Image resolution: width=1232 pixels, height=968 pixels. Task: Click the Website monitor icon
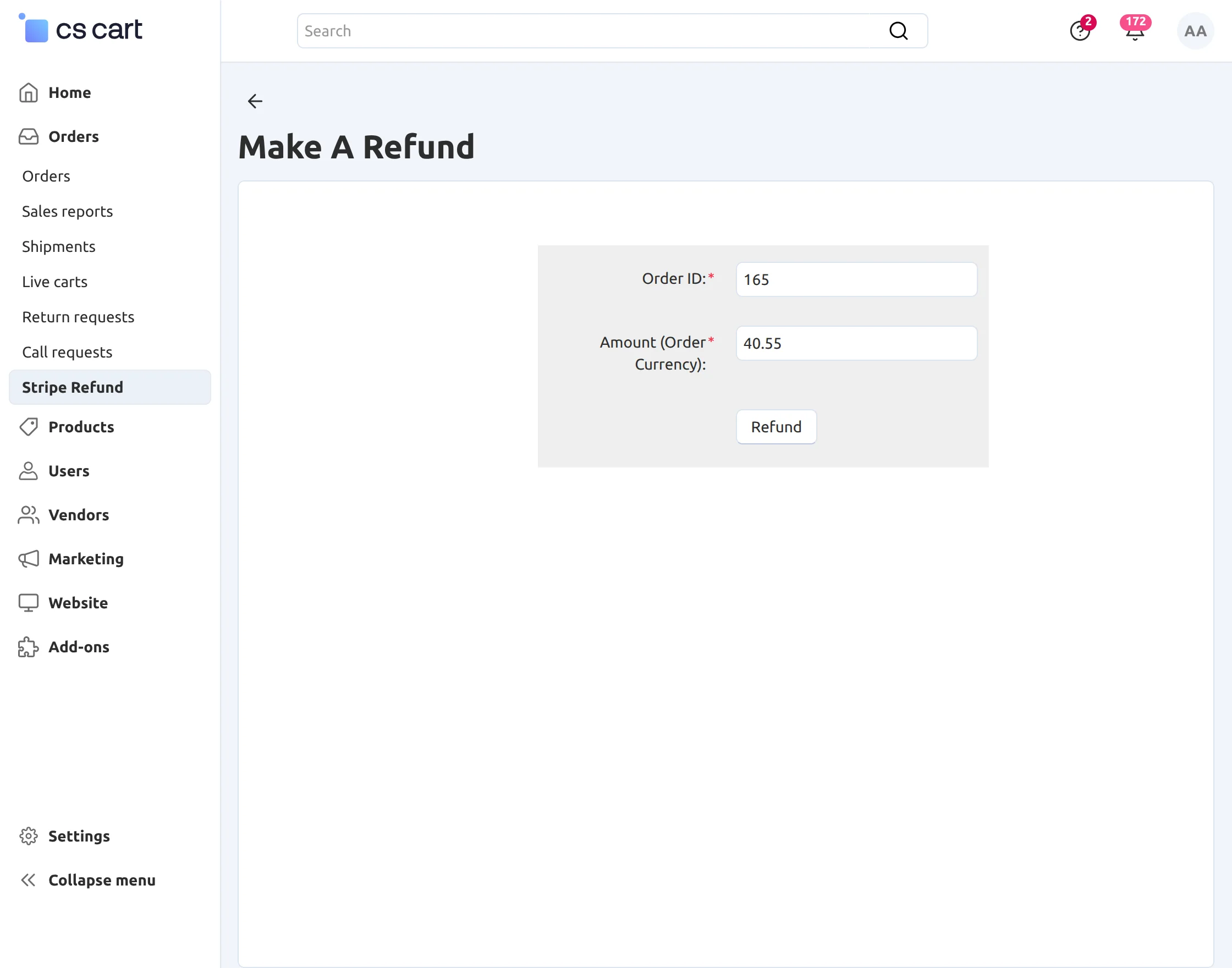(x=29, y=602)
